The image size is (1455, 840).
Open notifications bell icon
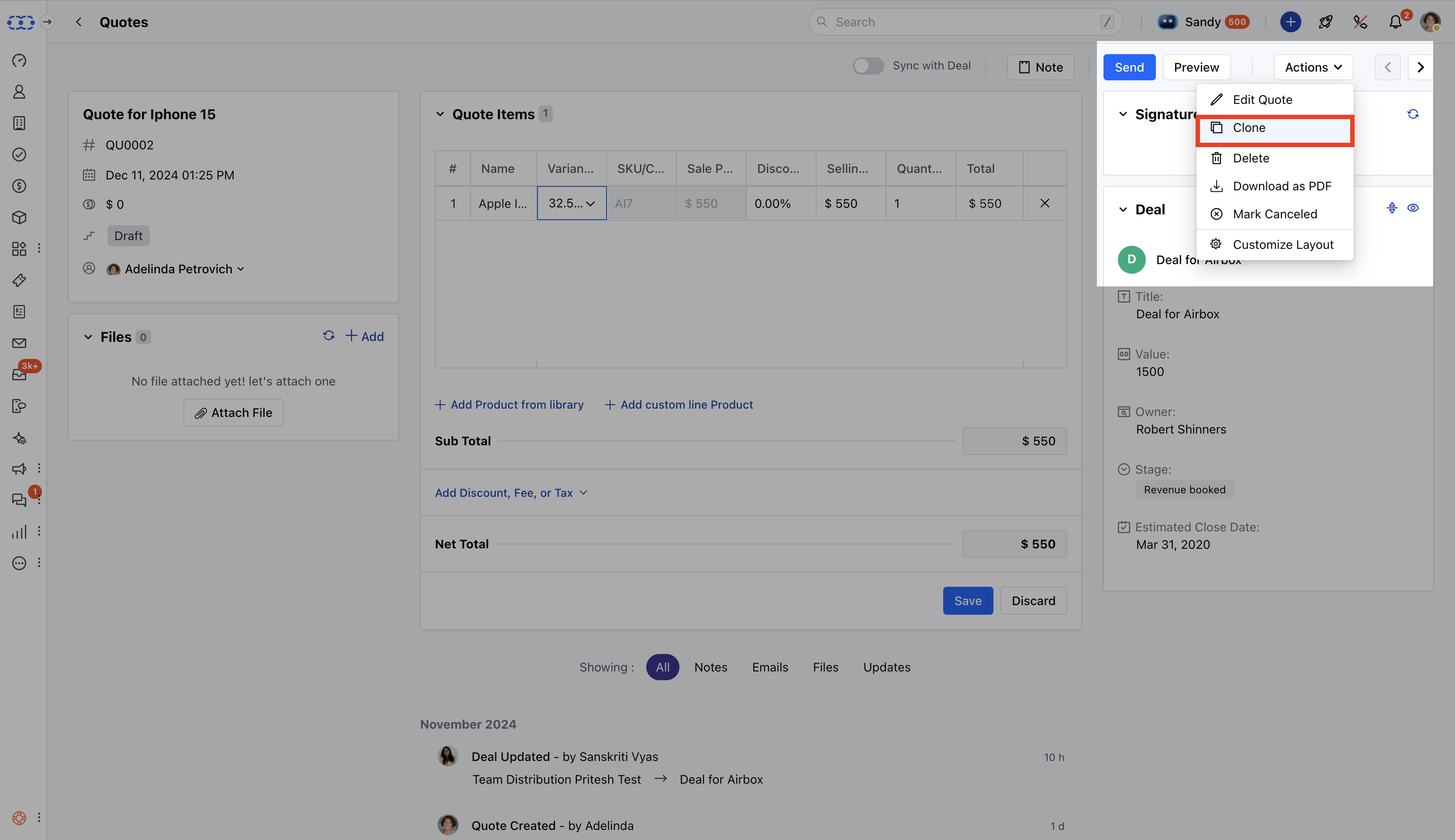1395,22
